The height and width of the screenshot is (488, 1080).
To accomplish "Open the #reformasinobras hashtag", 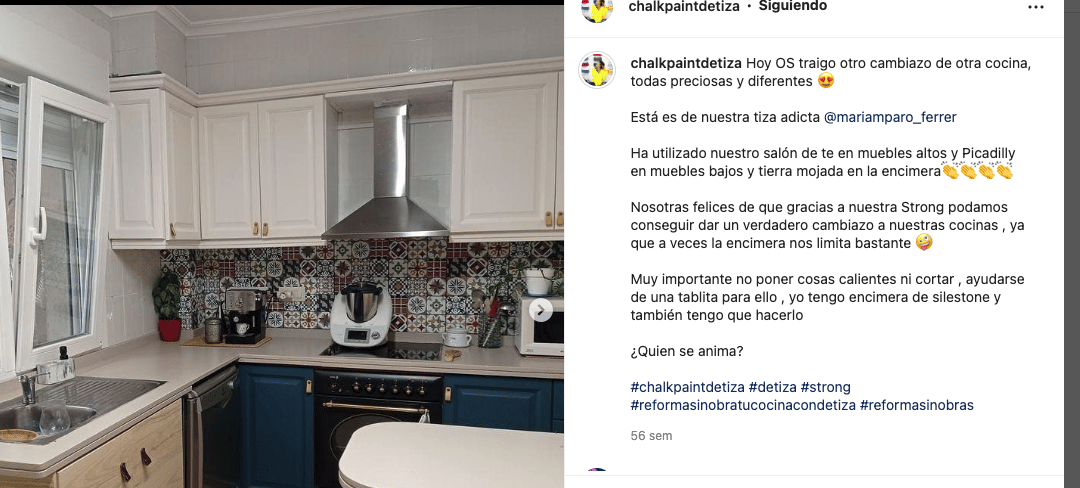I will 917,405.
